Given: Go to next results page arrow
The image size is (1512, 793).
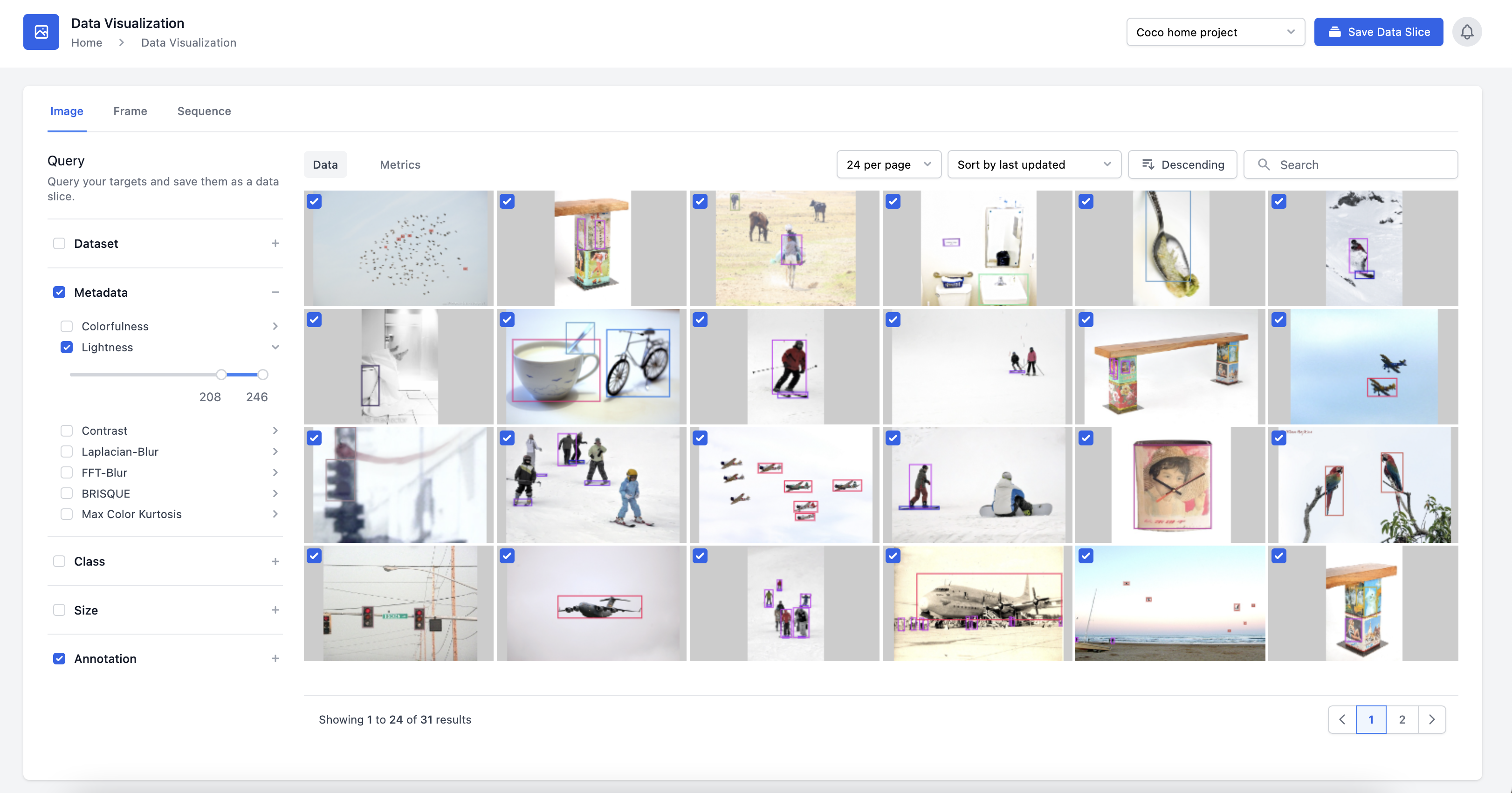Looking at the screenshot, I should tap(1431, 719).
